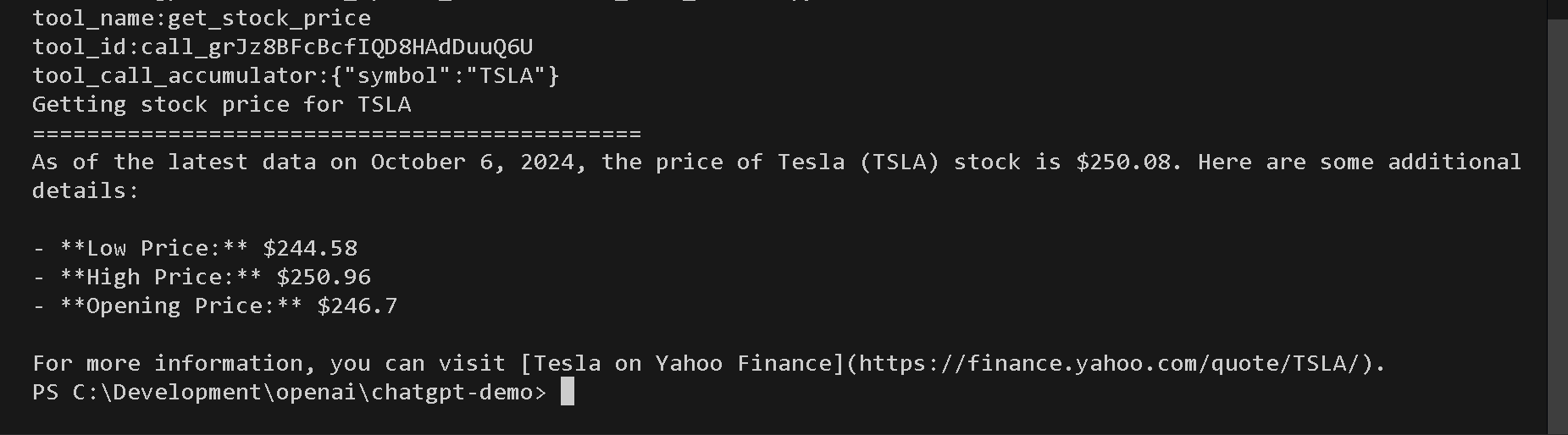Image resolution: width=1568 pixels, height=435 pixels.
Task: Click the PowerShell chatgpt-demo path prompt
Action: (x=289, y=393)
